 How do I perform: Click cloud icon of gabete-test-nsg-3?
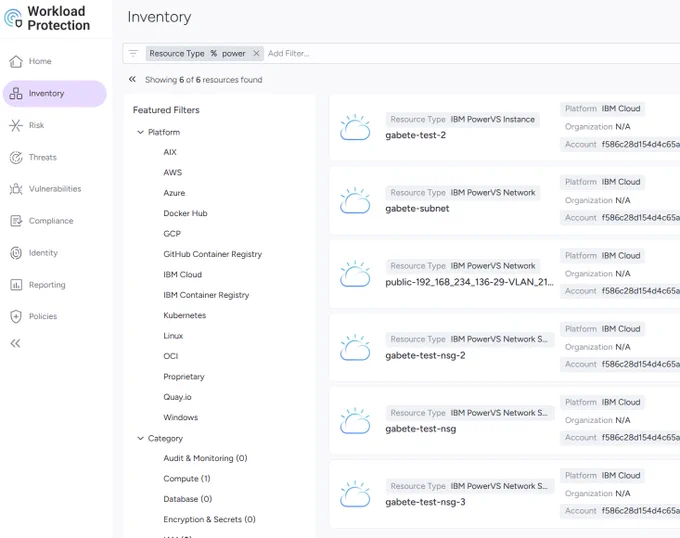coord(355,494)
